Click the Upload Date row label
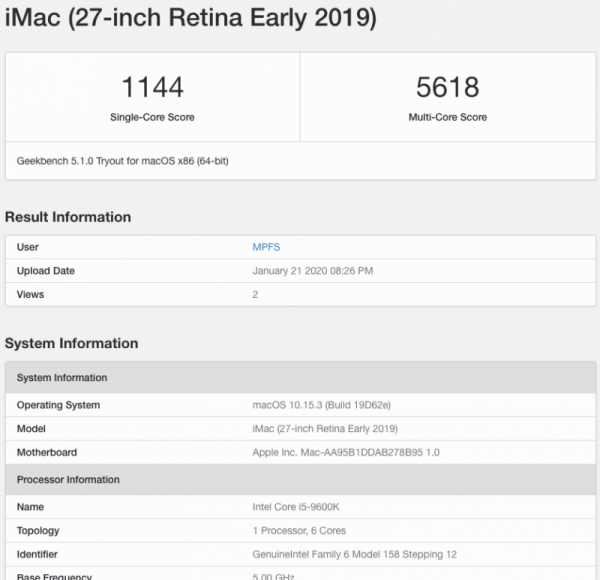 [46, 271]
